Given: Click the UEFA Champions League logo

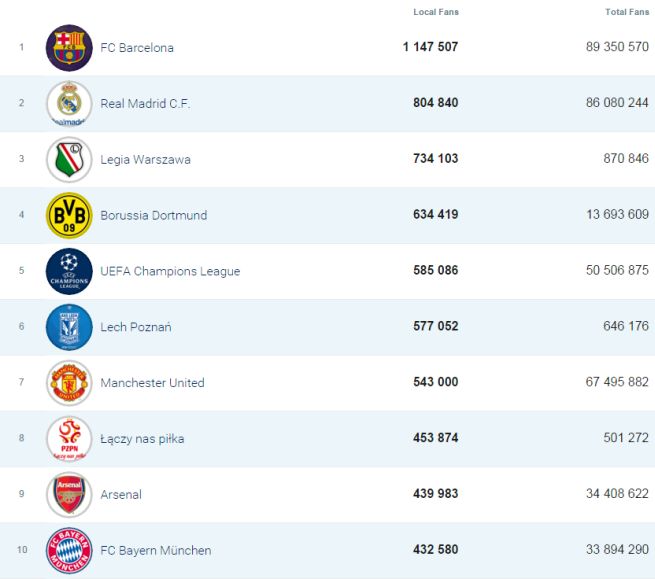Looking at the screenshot, I should pos(69,271).
